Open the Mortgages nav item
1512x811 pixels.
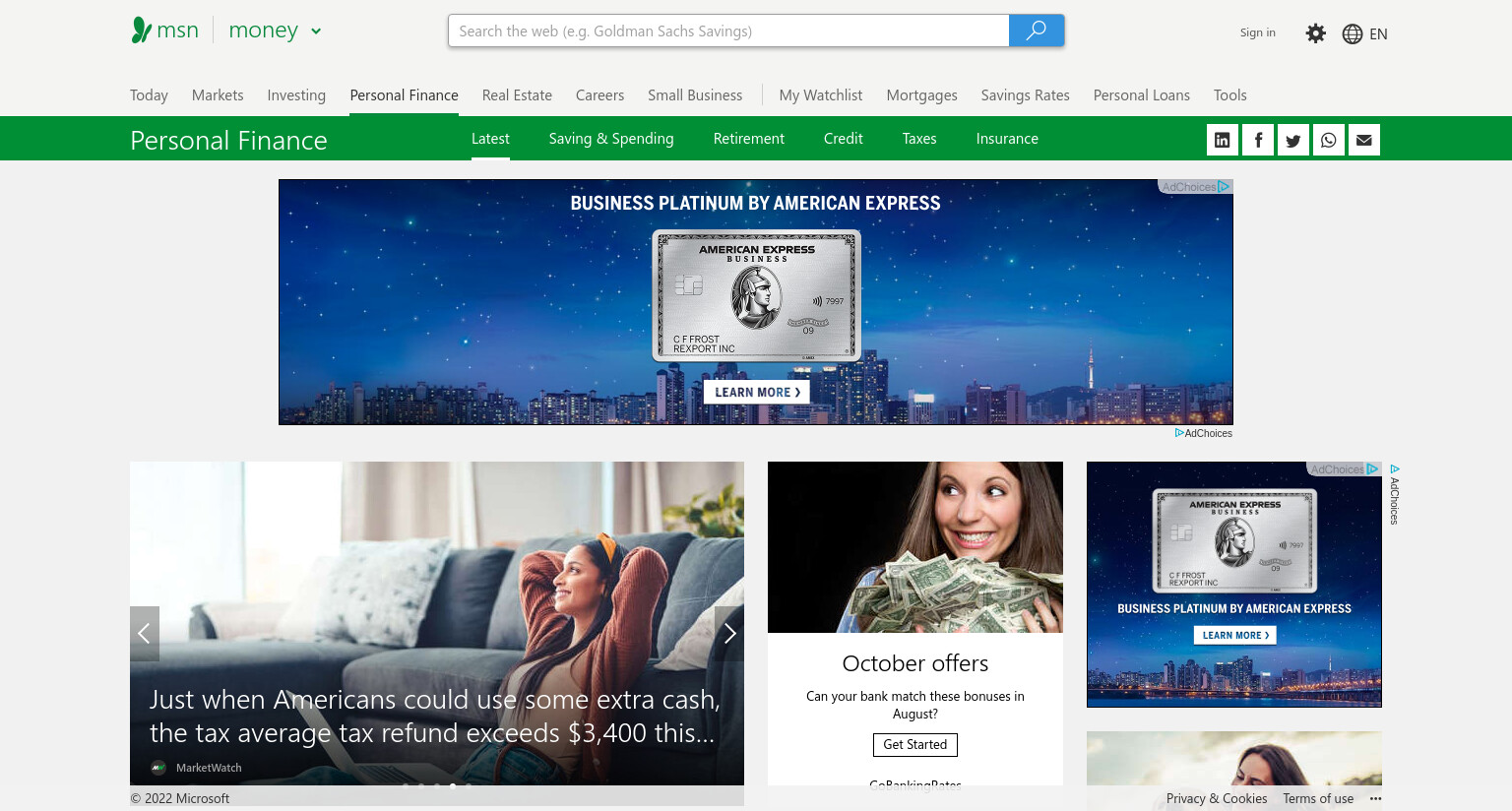coord(921,95)
